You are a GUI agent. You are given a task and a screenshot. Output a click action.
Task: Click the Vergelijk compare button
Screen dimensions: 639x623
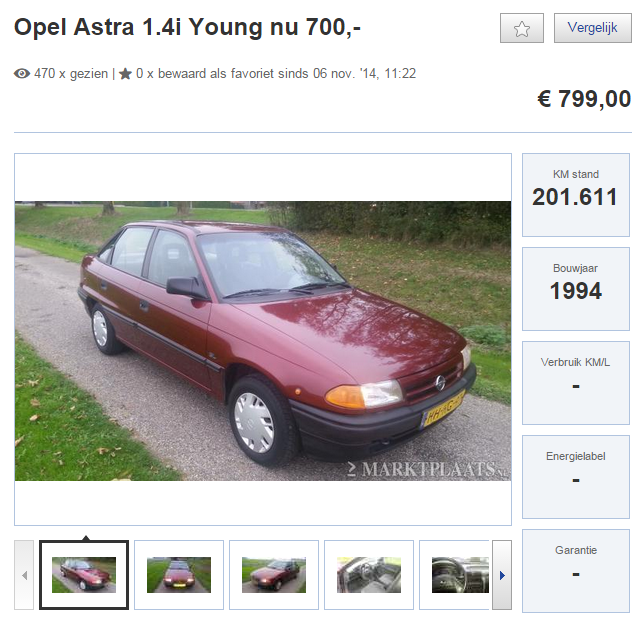[x=593, y=28]
